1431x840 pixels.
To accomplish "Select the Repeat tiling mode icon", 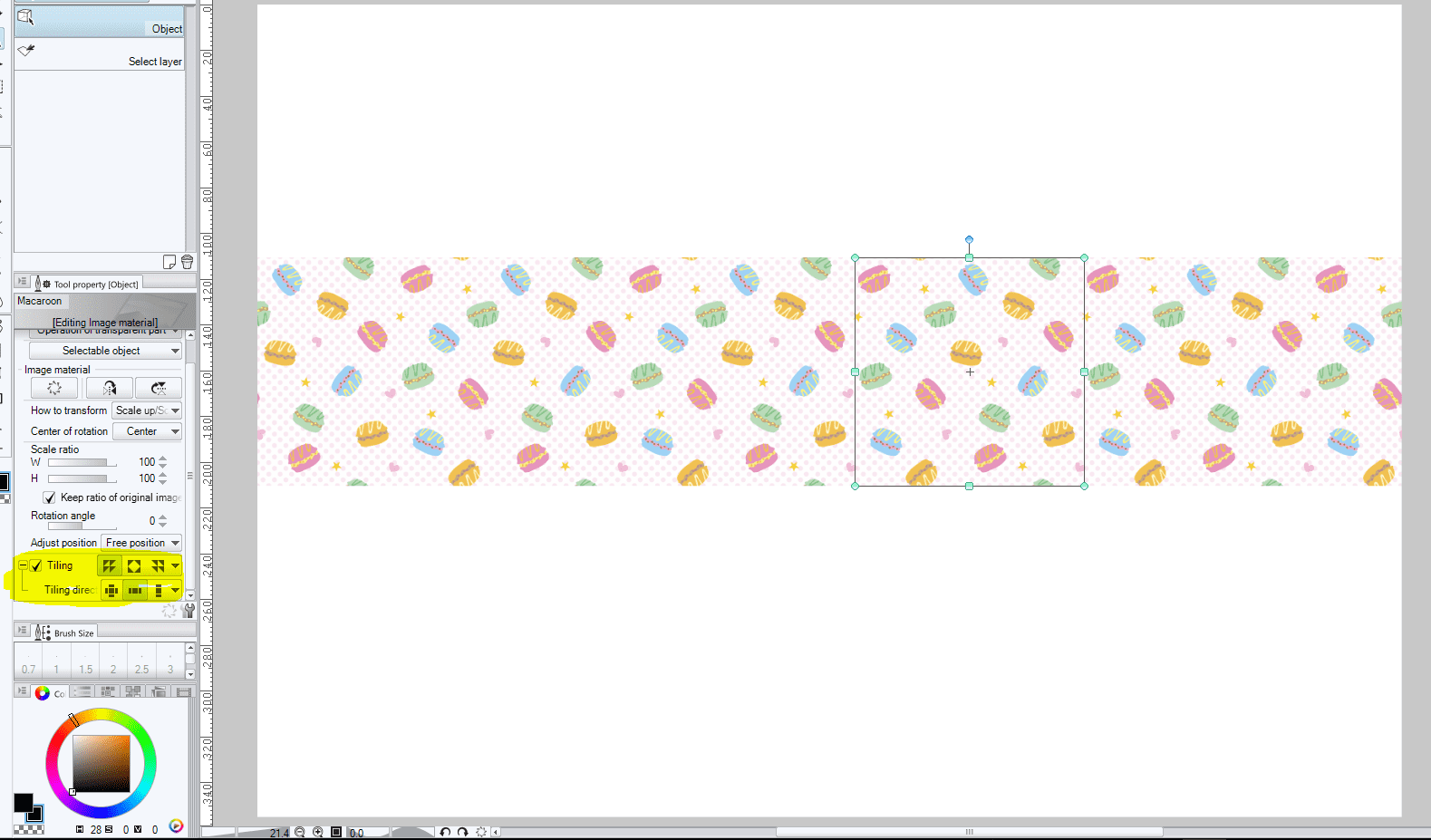I will pyautogui.click(x=109, y=565).
